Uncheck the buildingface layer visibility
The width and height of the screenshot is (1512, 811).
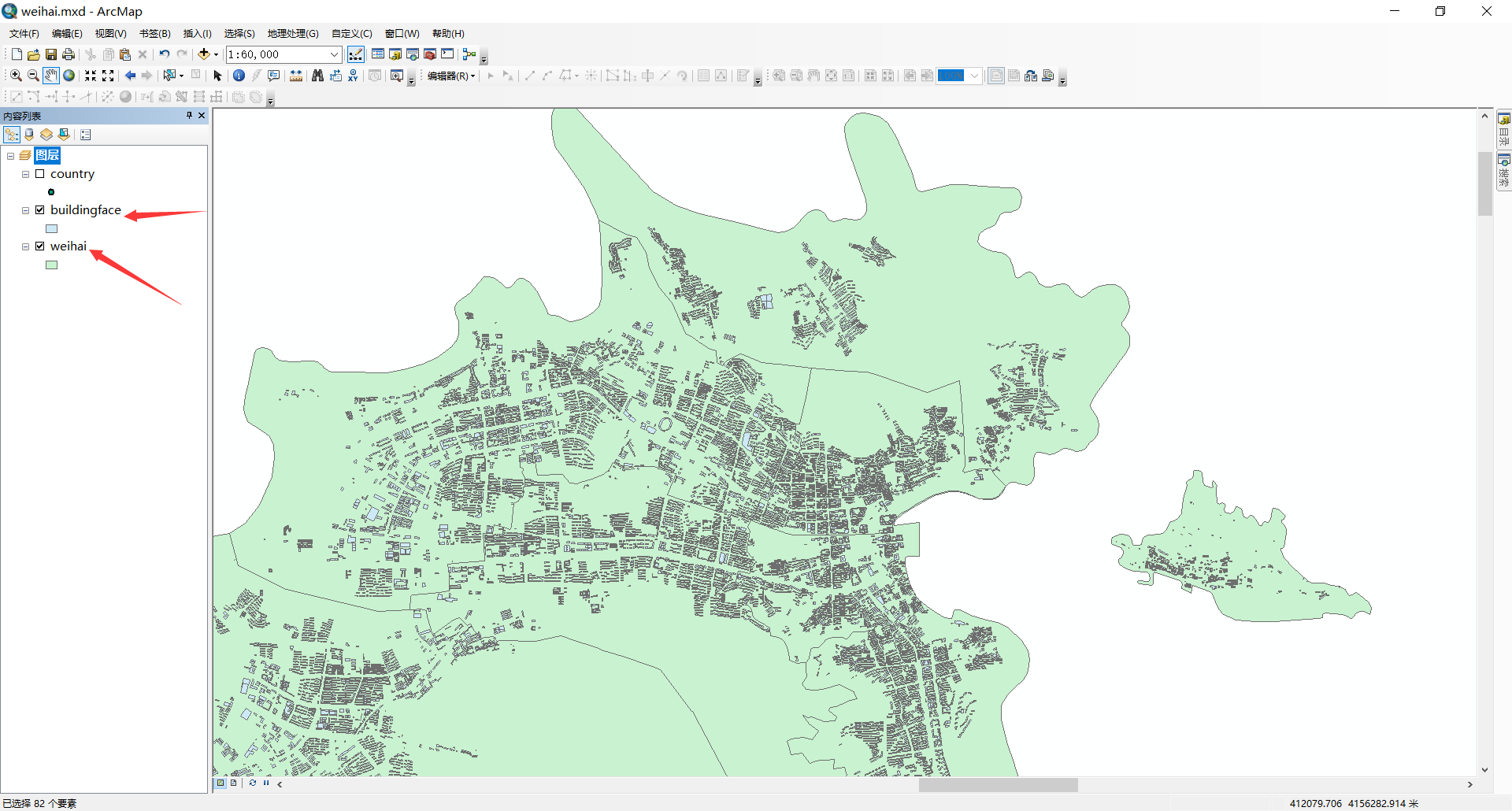[39, 210]
